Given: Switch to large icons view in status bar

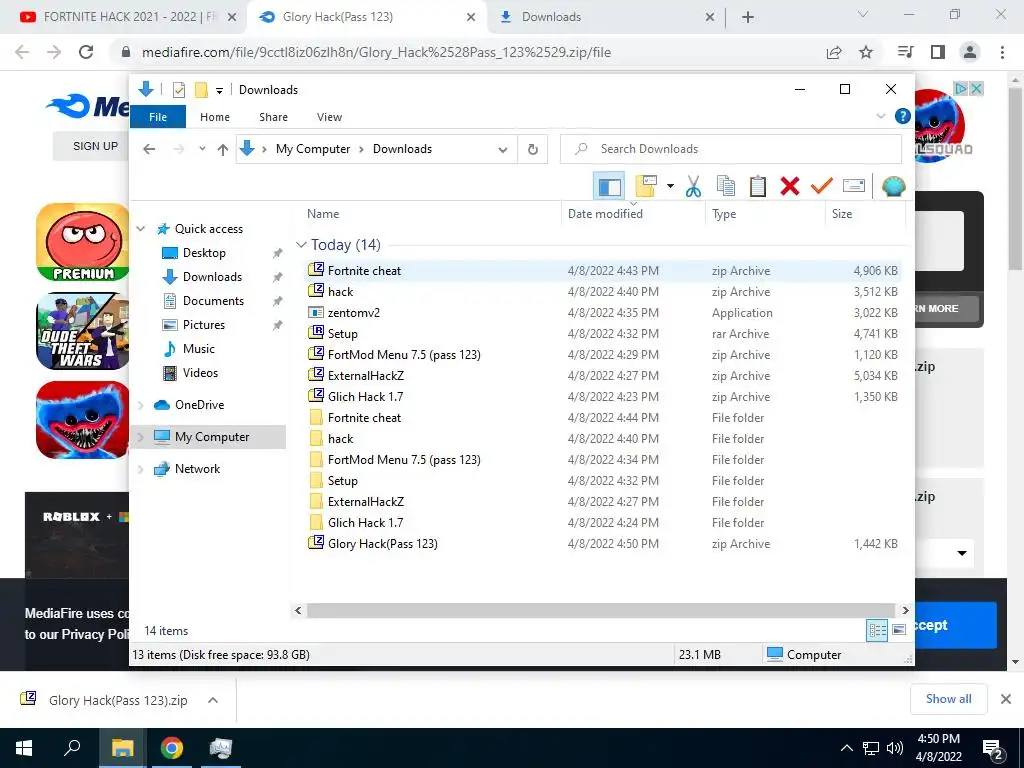Looking at the screenshot, I should pyautogui.click(x=899, y=630).
